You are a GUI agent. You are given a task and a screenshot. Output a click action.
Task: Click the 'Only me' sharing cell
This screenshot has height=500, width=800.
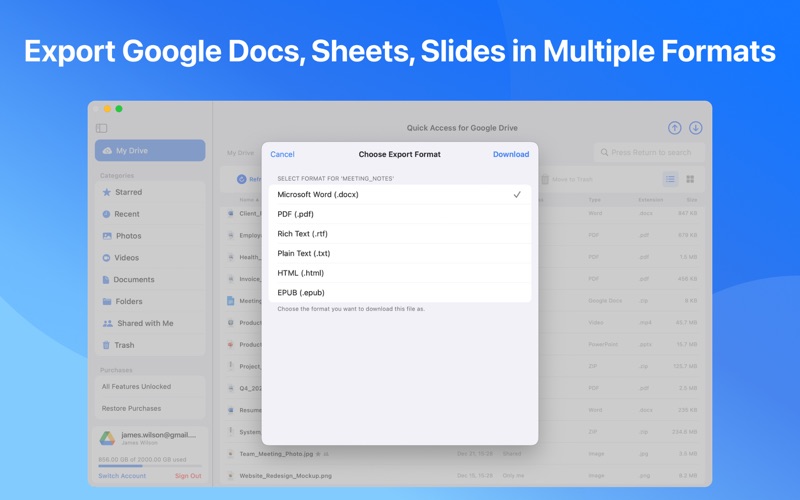coord(513,476)
